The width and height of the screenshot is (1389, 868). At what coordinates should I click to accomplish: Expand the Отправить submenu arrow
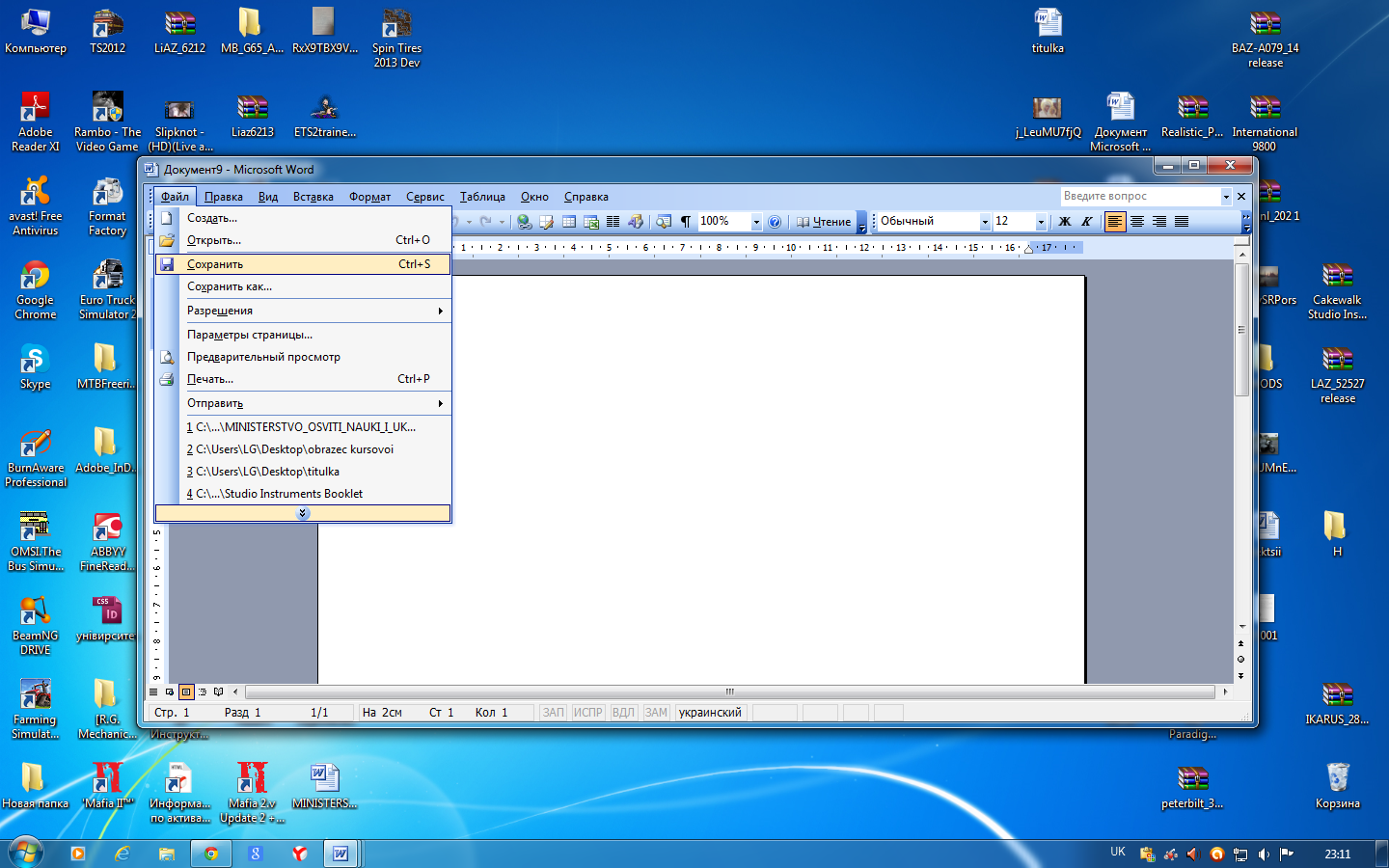point(441,403)
